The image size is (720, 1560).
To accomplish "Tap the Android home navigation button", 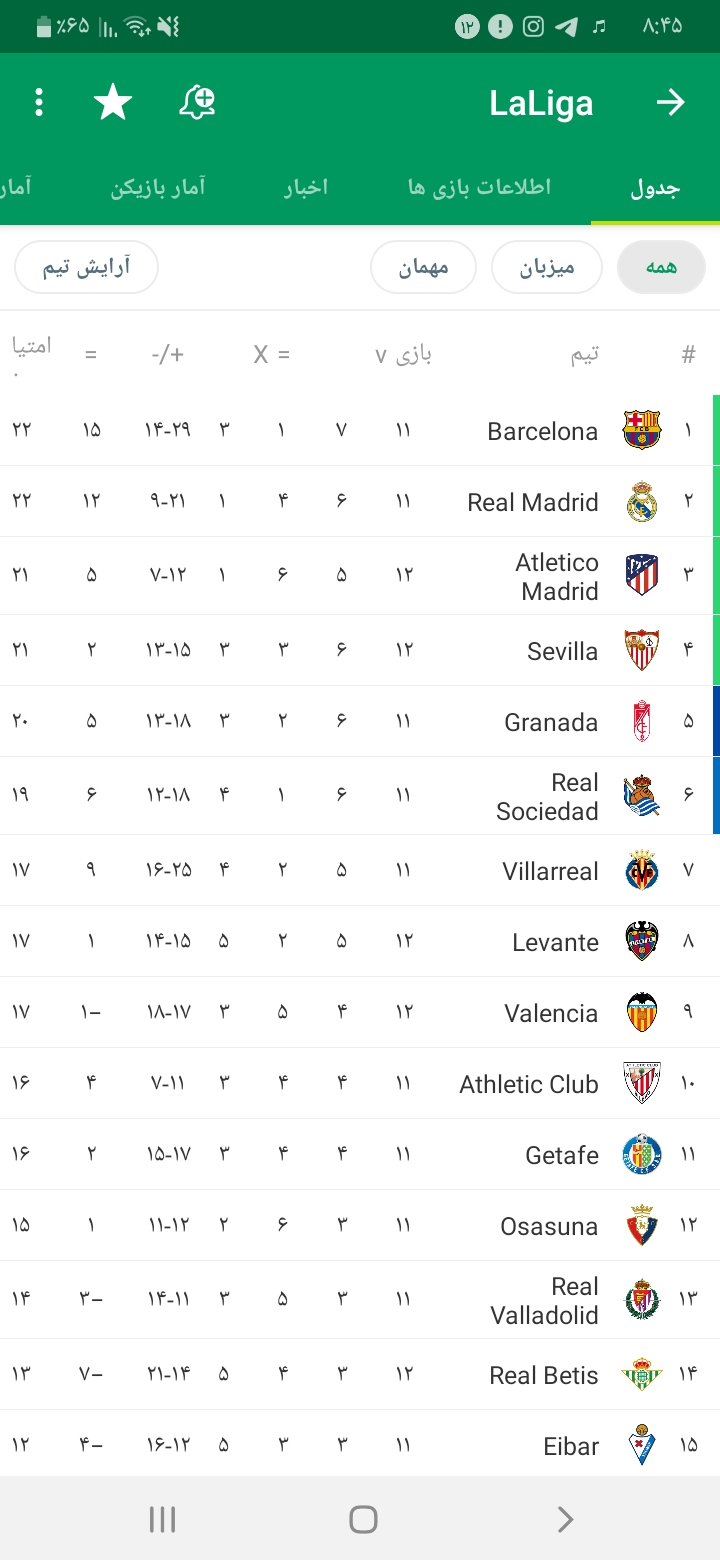I will point(363,1520).
